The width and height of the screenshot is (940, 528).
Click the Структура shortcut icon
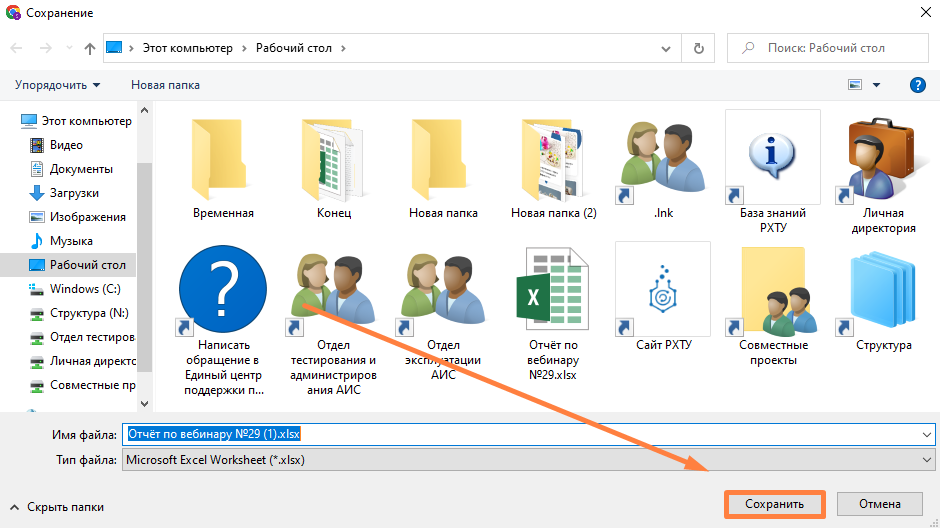pyautogui.click(x=882, y=289)
